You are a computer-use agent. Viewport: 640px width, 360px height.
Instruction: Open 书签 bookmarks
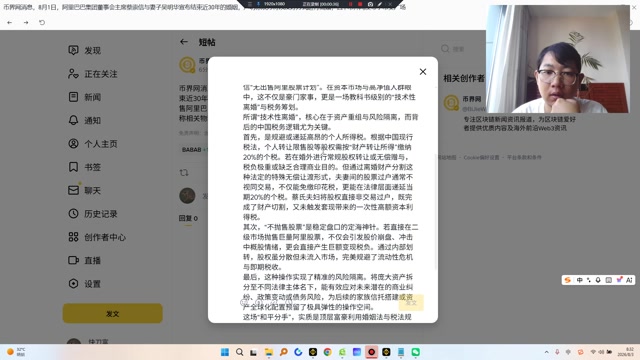pyautogui.click(x=84, y=167)
